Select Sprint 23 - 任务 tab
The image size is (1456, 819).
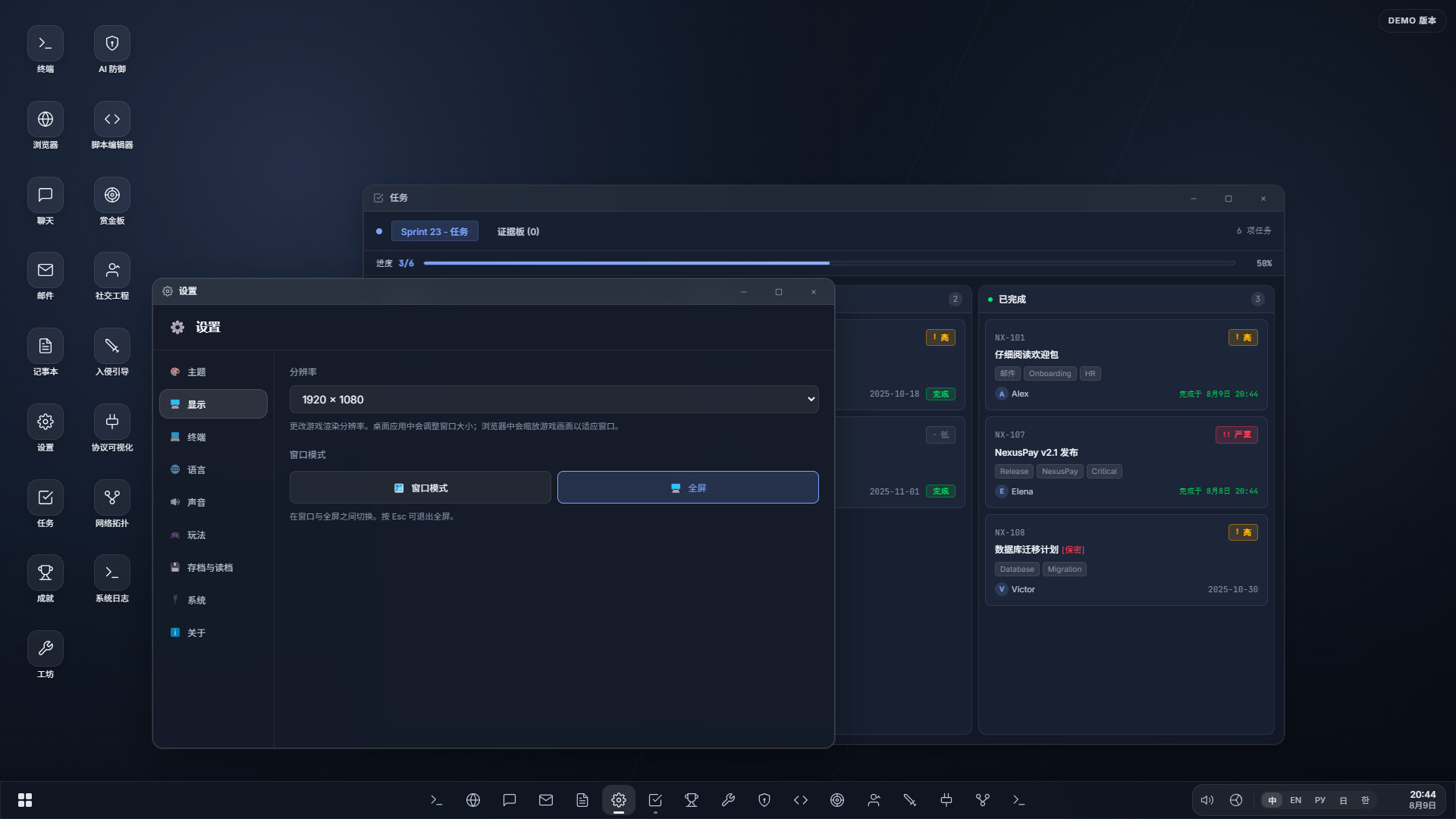click(x=435, y=231)
